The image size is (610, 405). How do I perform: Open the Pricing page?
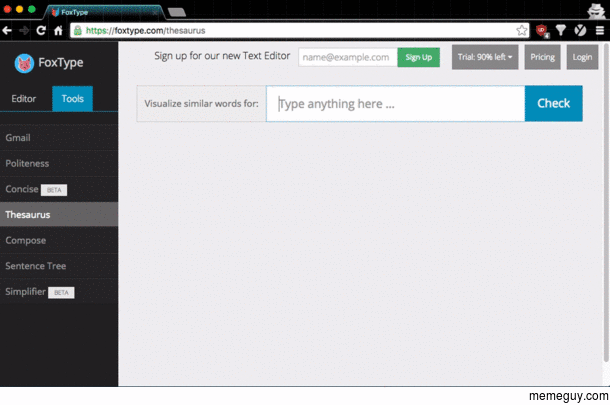coord(542,57)
